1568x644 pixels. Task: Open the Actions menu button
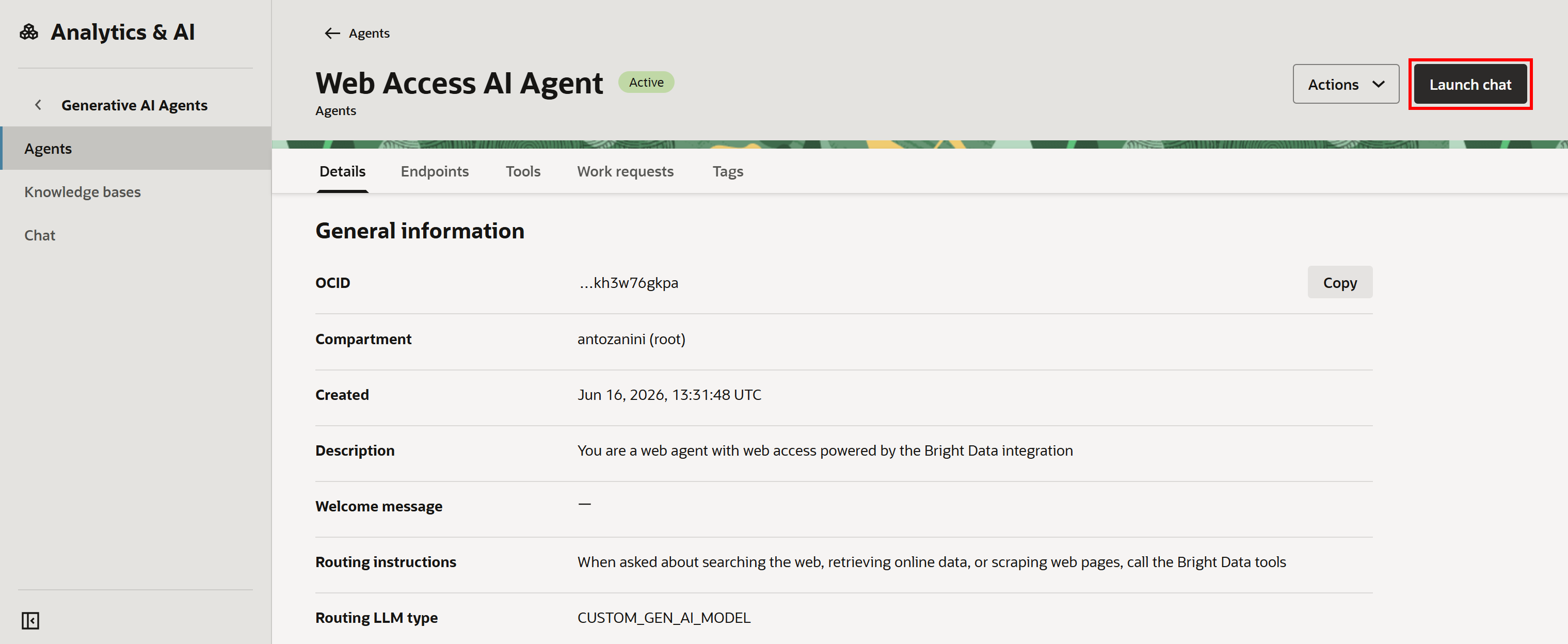1345,84
